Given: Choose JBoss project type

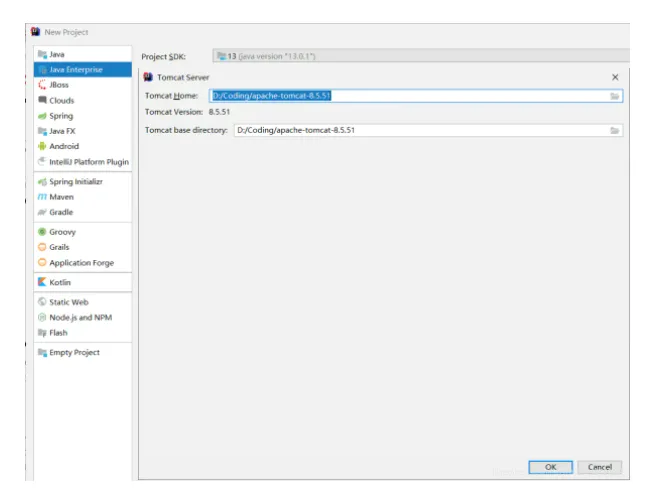Looking at the screenshot, I should click(83, 85).
